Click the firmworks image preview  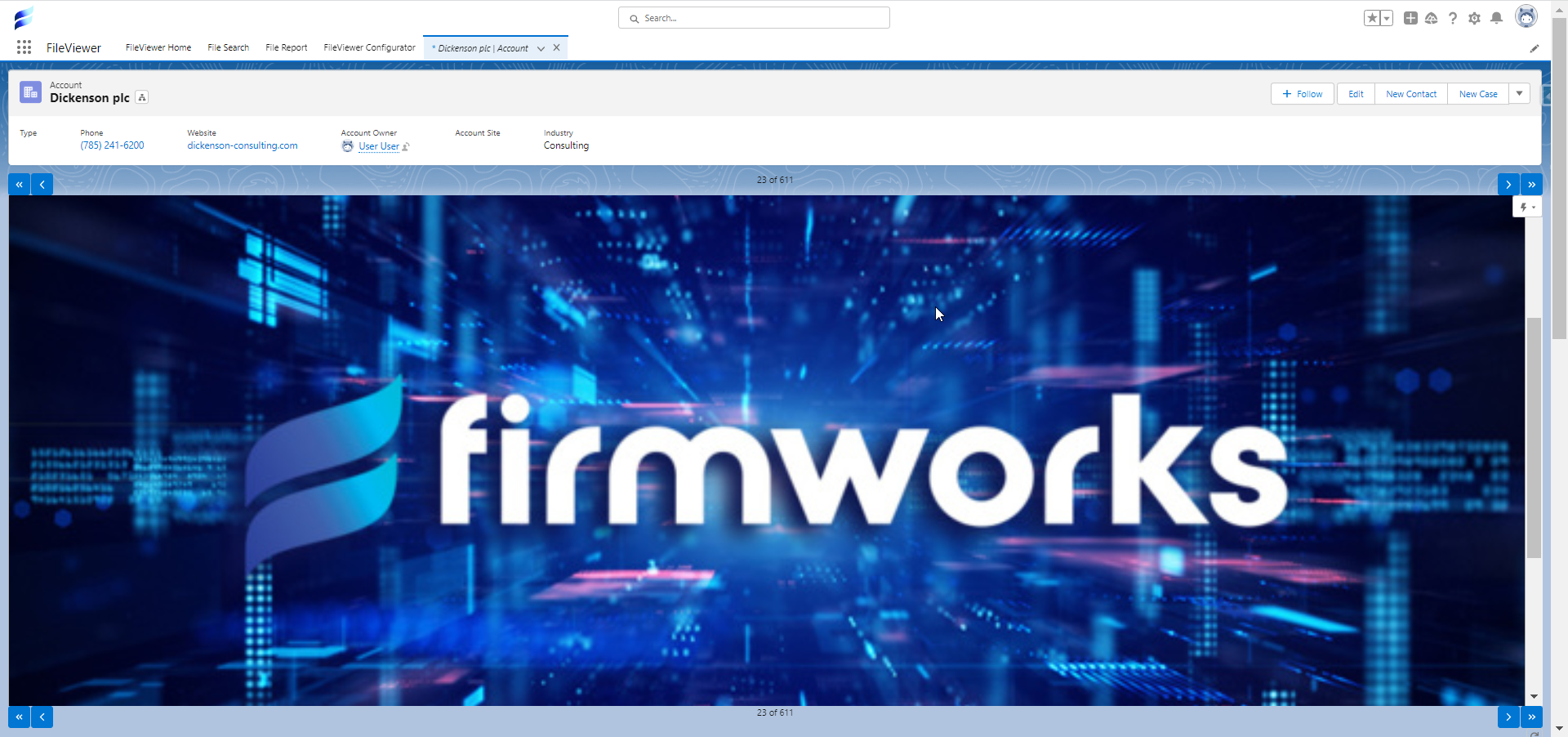[x=766, y=450]
